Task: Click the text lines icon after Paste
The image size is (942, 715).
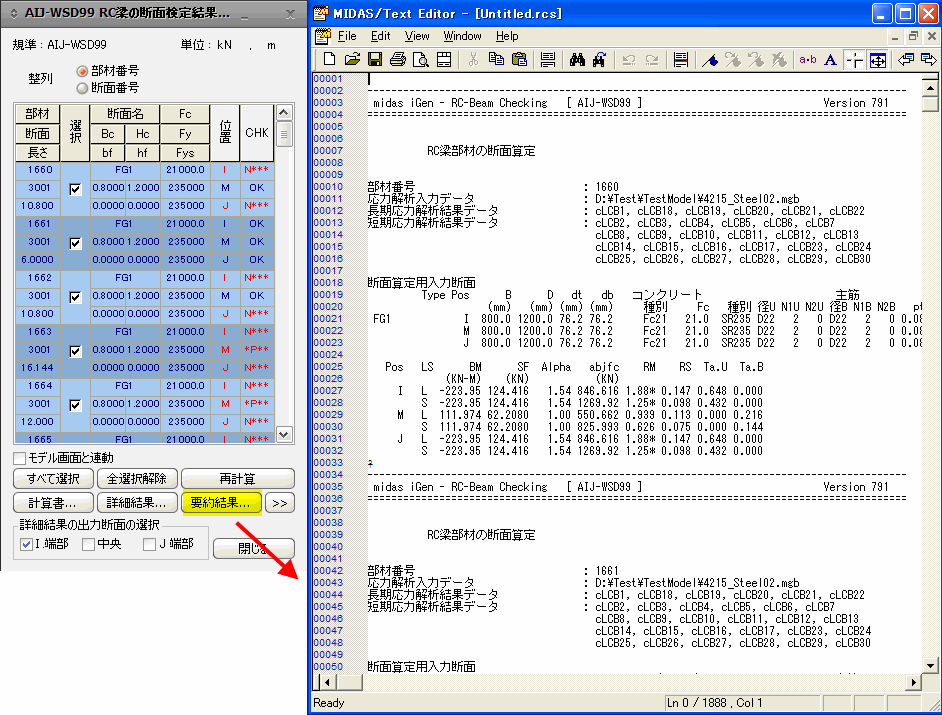Action: coord(548,59)
